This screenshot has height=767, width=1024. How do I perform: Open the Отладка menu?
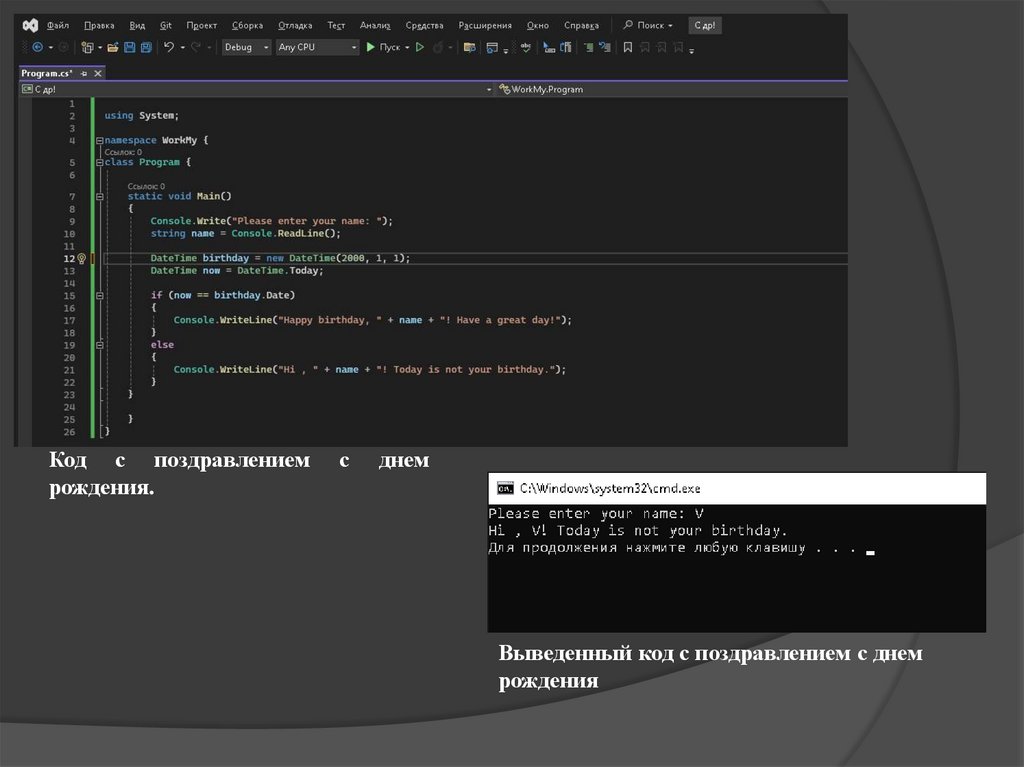click(x=294, y=25)
